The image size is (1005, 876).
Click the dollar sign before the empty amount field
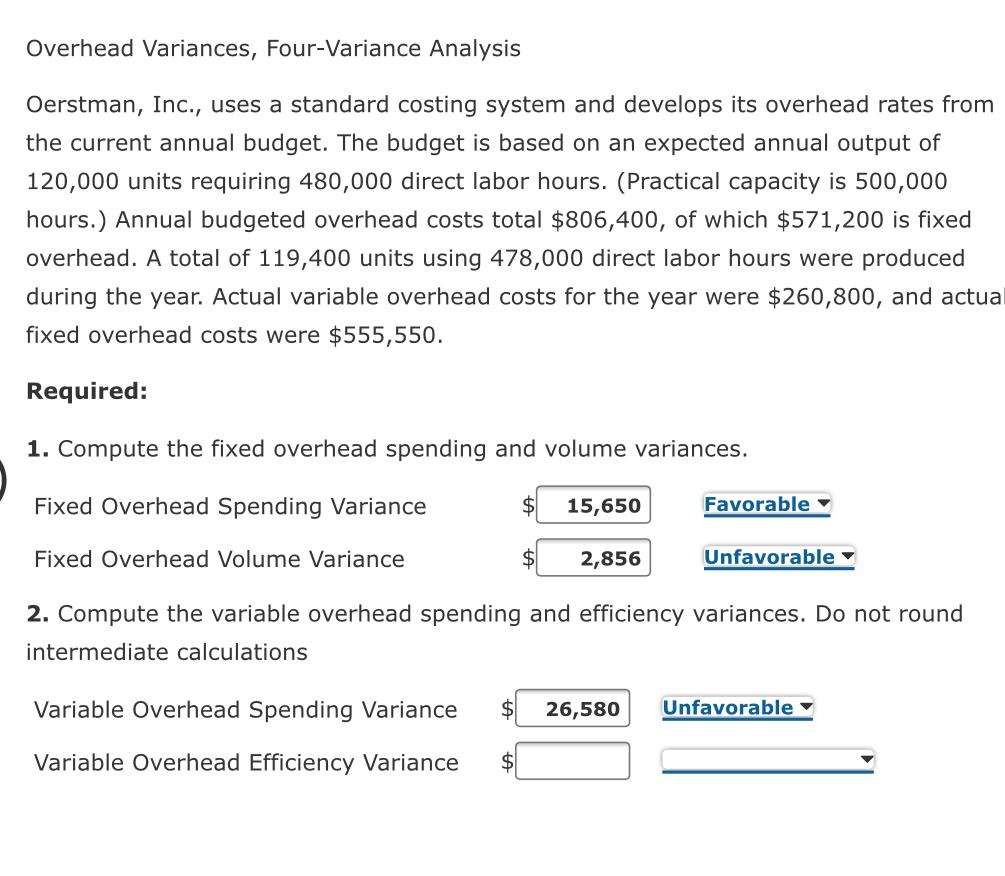[x=508, y=760]
